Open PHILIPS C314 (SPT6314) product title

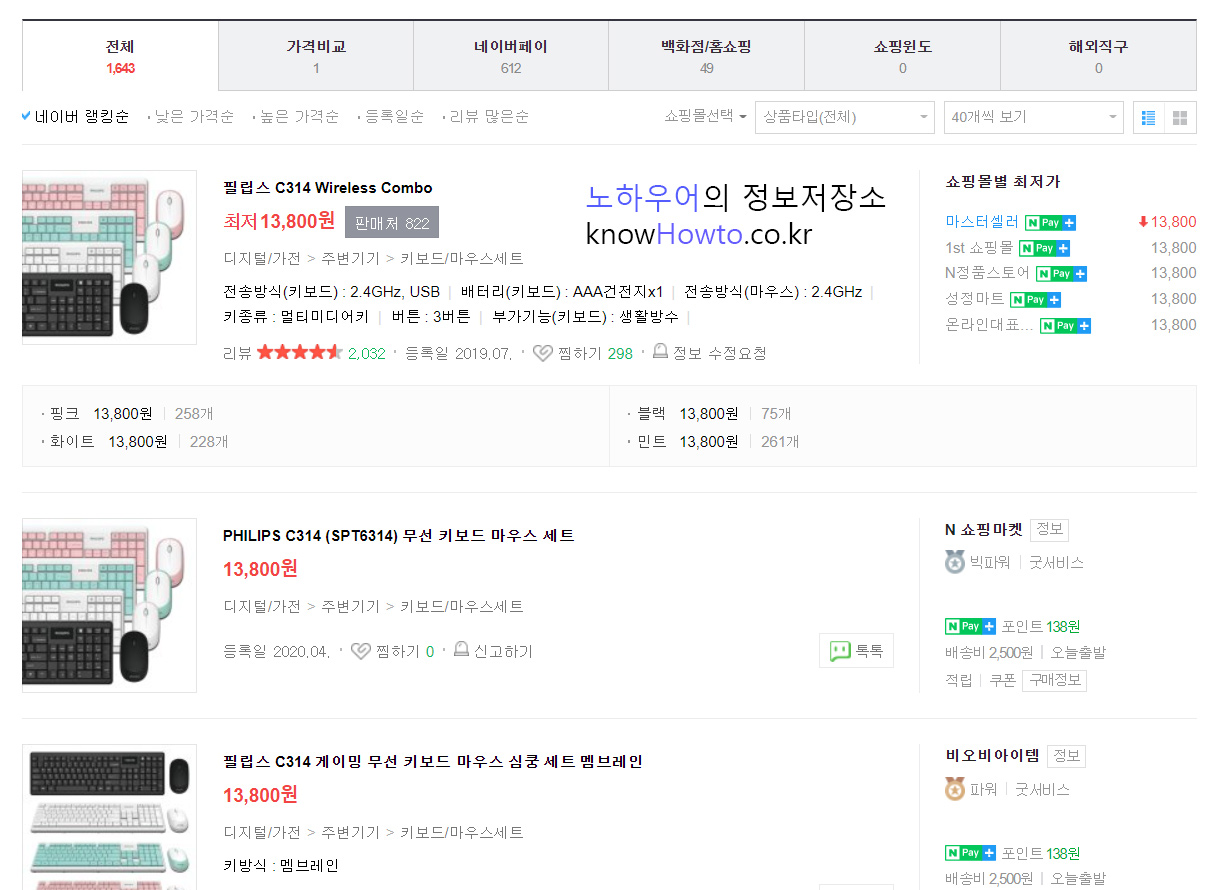coord(399,536)
